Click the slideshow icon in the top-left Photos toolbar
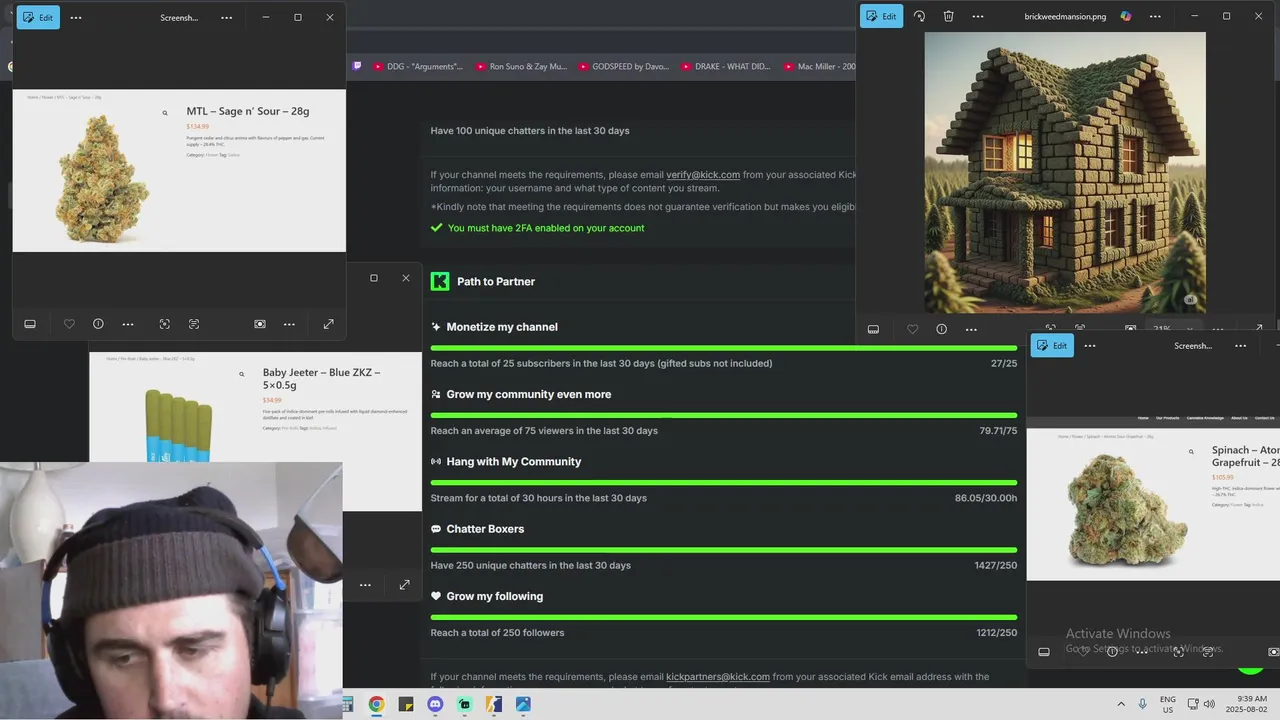This screenshot has width=1280, height=720. click(x=260, y=324)
